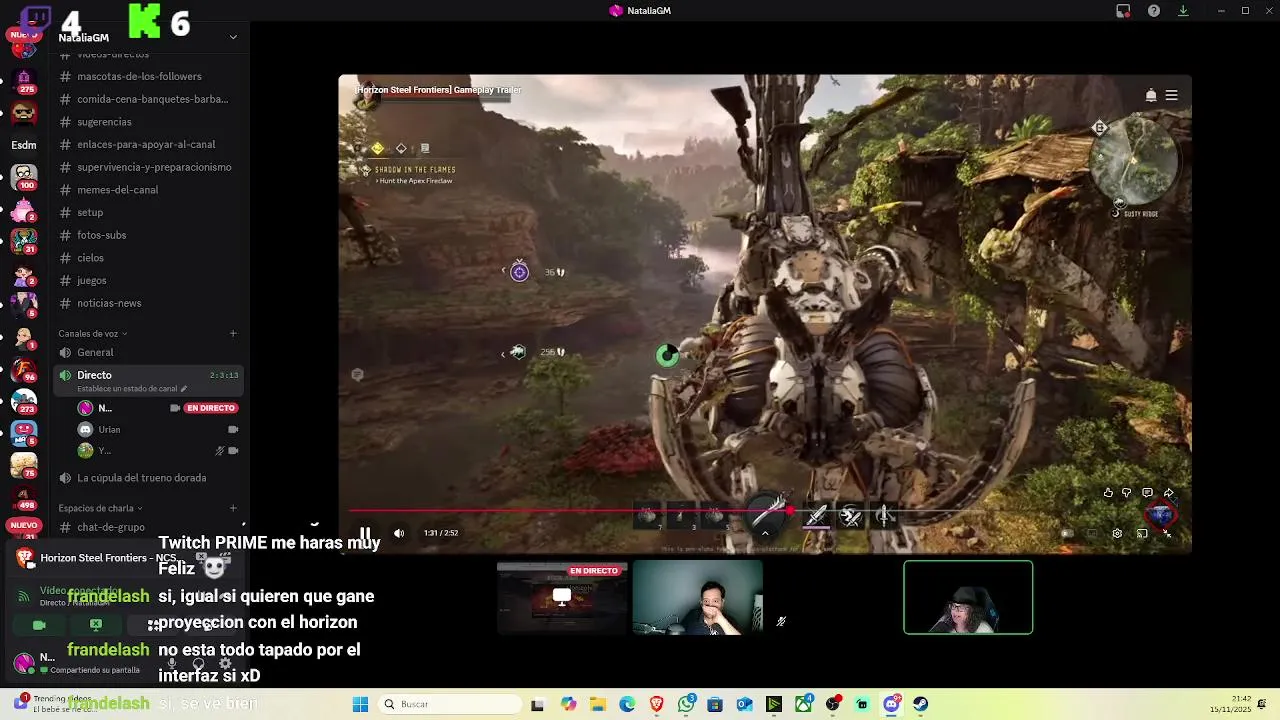
Task: Click the notification bell on the video
Action: tap(1151, 95)
